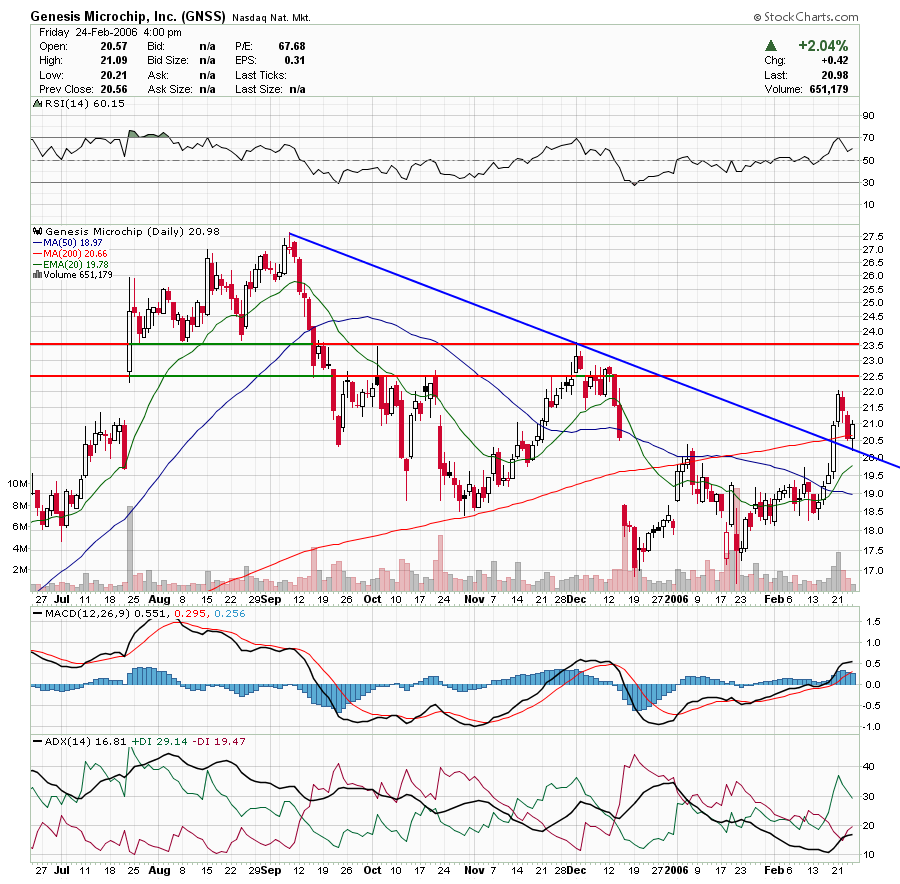Click the Open value 20.57

tap(114, 46)
